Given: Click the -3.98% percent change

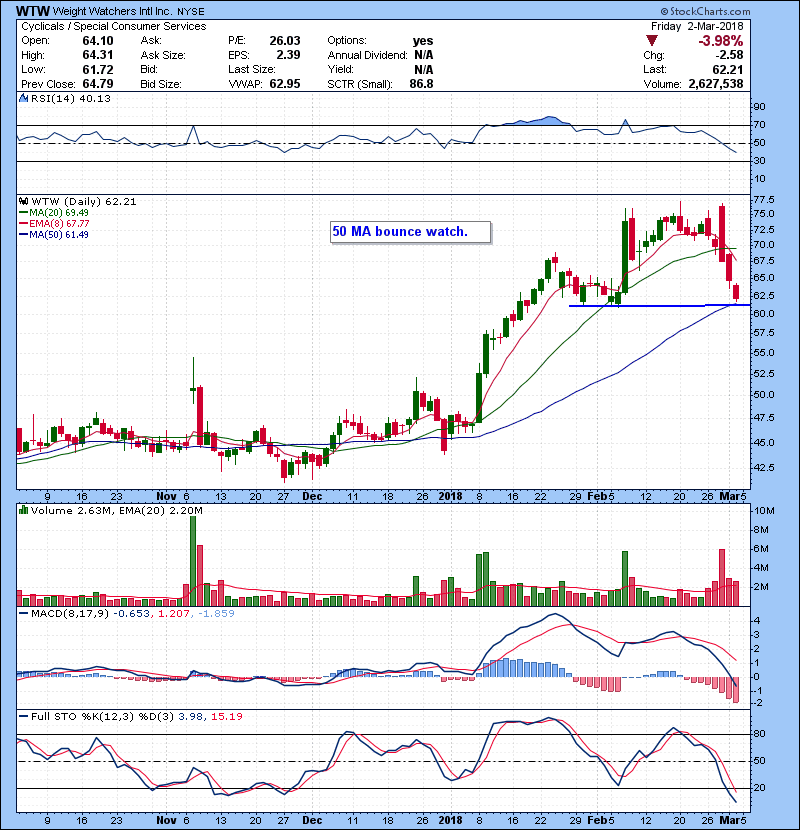Looking at the screenshot, I should pos(721,41).
